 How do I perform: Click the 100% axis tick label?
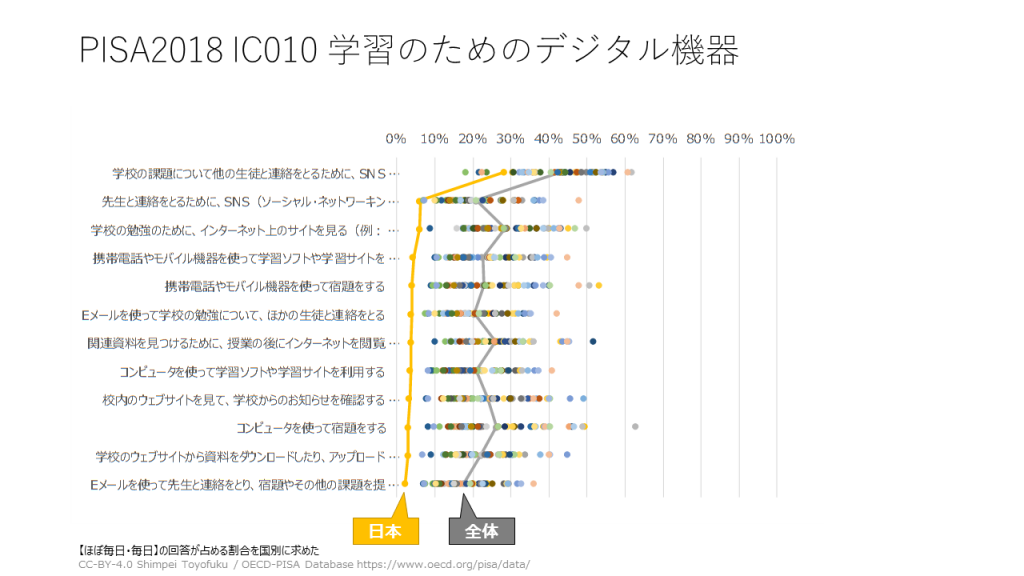point(777,138)
